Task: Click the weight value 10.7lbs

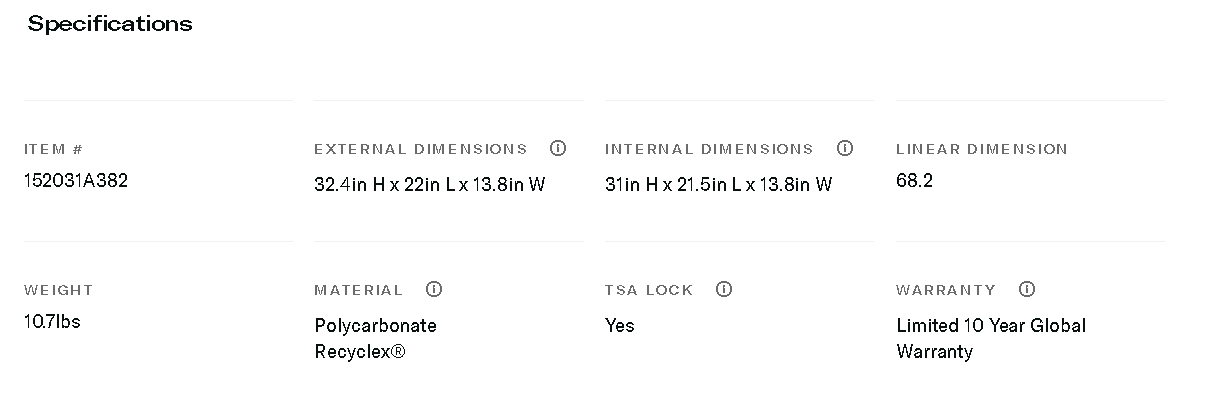Action: click(52, 322)
